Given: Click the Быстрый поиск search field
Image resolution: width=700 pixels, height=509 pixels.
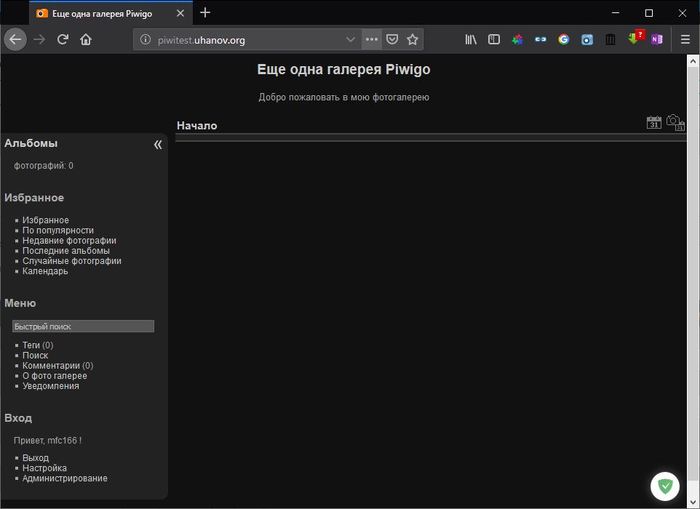Looking at the screenshot, I should pos(83,326).
